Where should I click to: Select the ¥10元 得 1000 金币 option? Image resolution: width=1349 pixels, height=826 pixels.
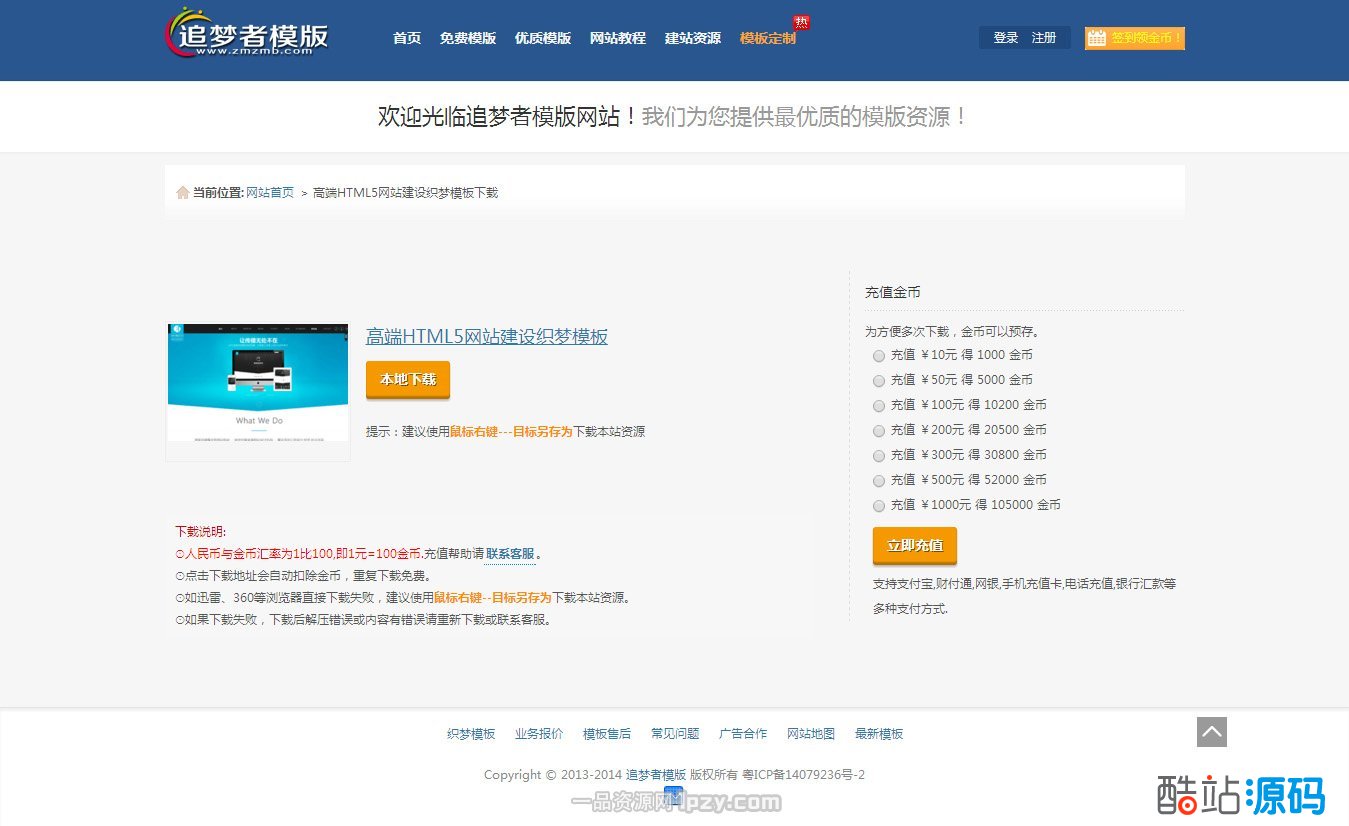pyautogui.click(x=879, y=355)
